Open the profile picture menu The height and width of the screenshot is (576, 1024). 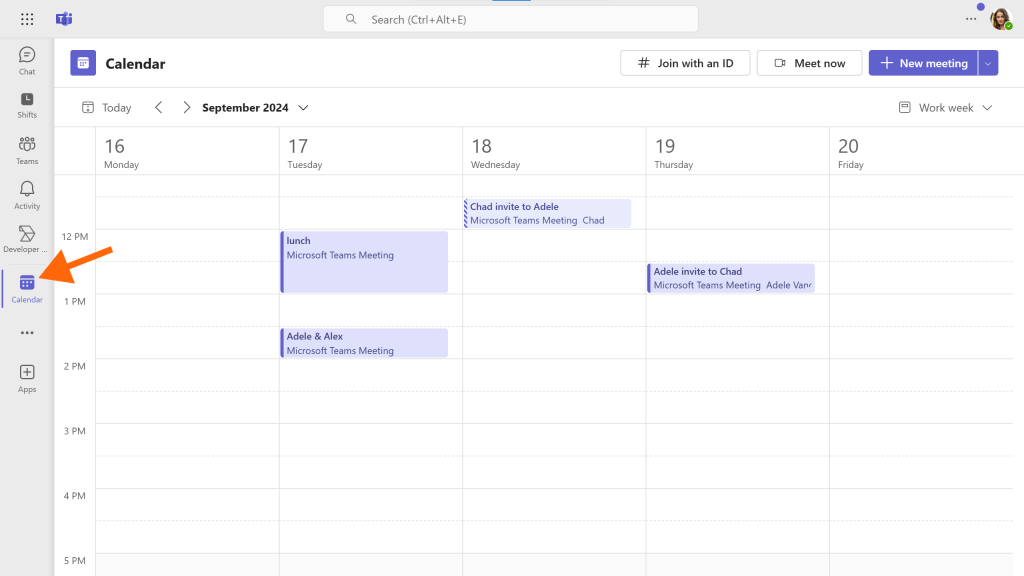pyautogui.click(x=1000, y=19)
